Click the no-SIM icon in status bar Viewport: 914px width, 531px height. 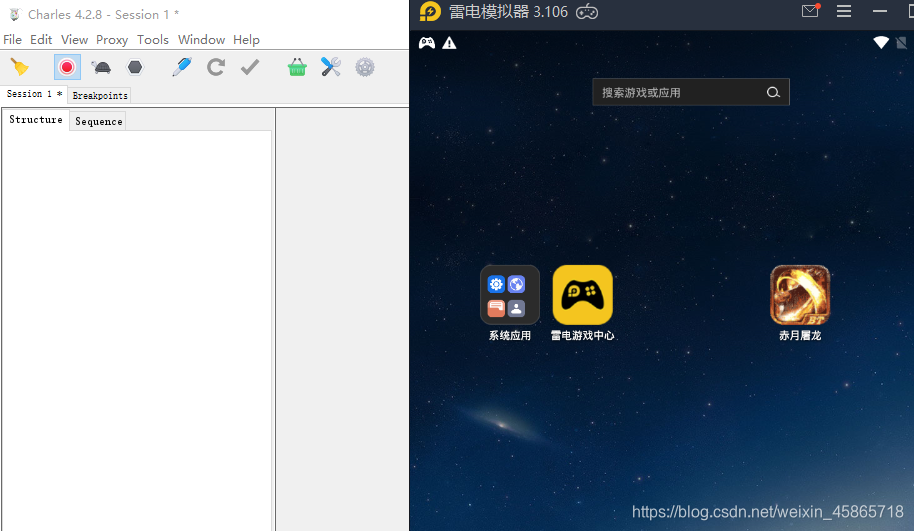click(x=901, y=43)
